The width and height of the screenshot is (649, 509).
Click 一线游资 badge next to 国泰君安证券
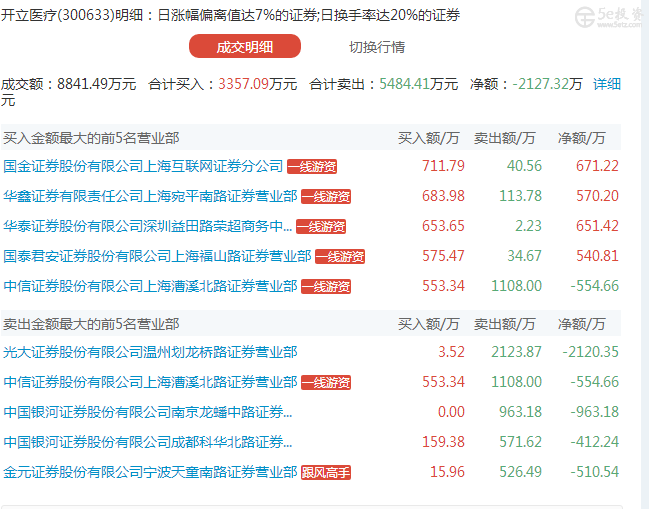[340, 257]
